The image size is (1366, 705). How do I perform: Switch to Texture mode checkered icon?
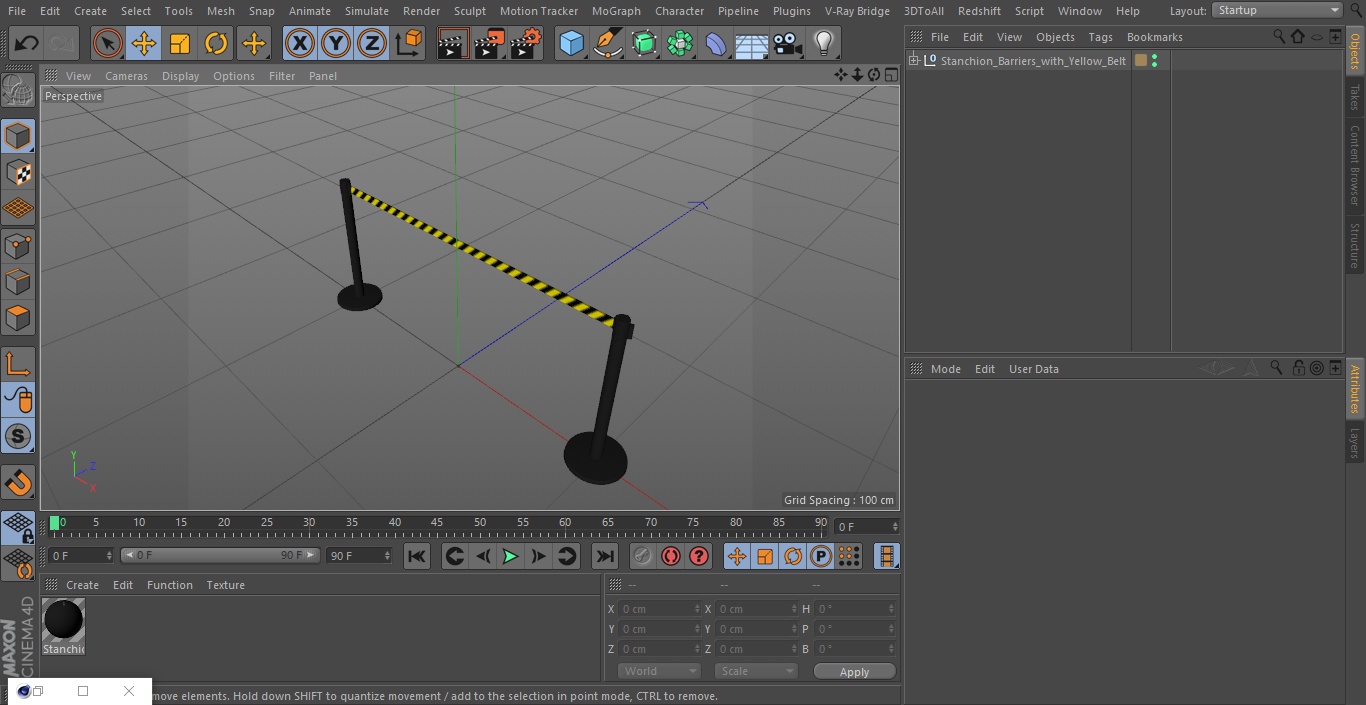coord(18,172)
